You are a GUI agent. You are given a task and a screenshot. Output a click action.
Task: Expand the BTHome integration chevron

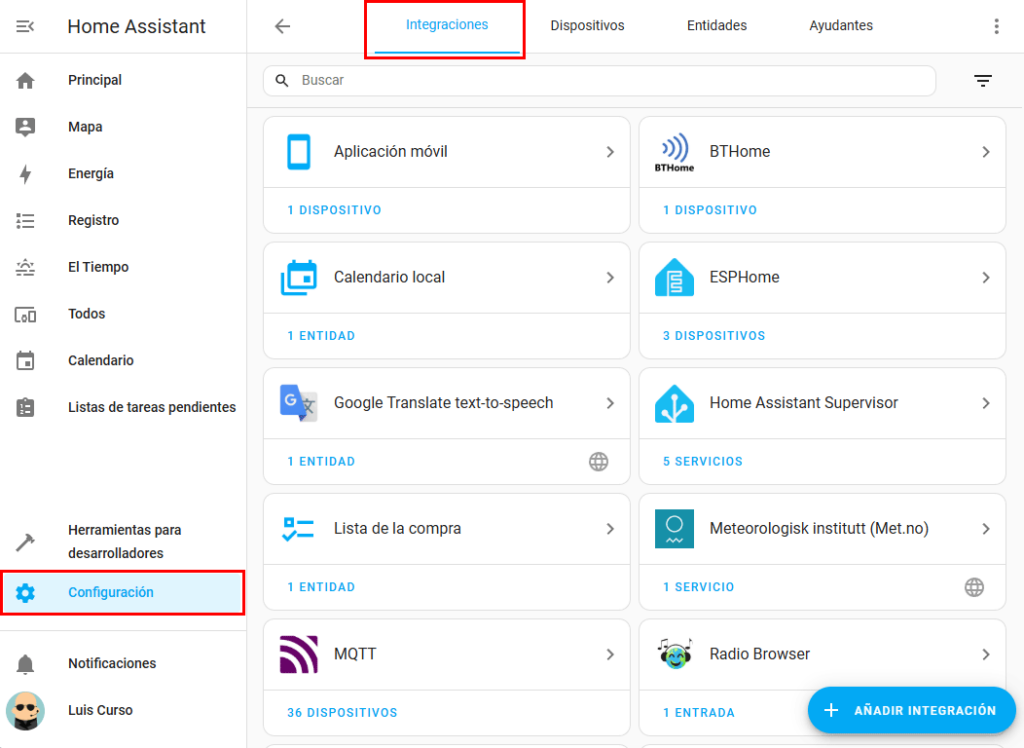(x=985, y=152)
